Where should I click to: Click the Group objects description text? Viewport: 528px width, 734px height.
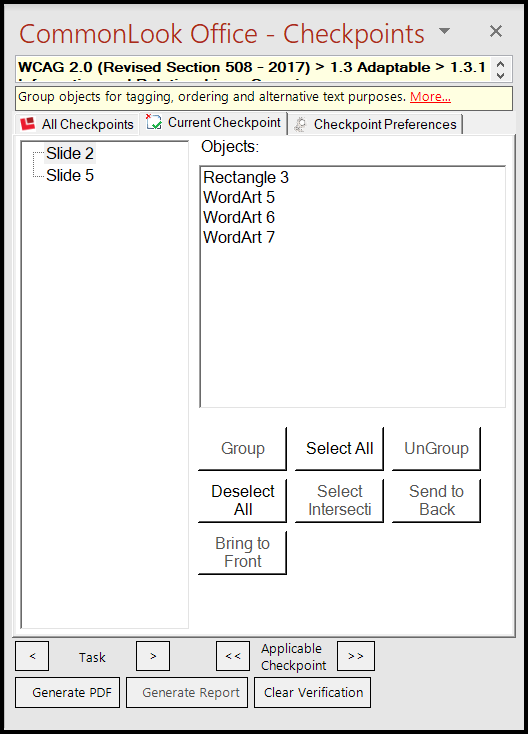point(212,97)
